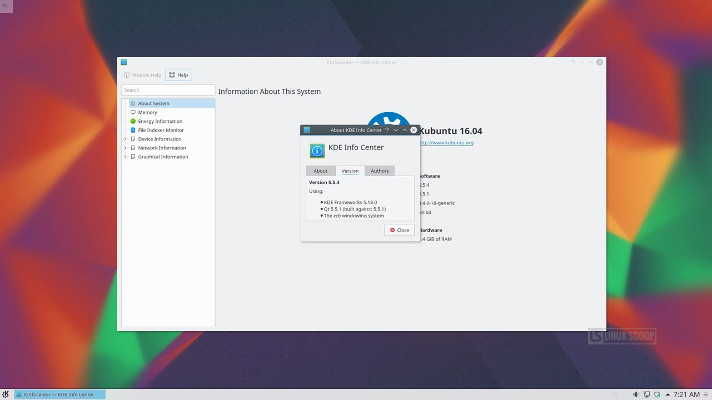Screen dimensions: 712x400
Task: Click the KInfoCenter taskbar entry
Action: (59, 395)
